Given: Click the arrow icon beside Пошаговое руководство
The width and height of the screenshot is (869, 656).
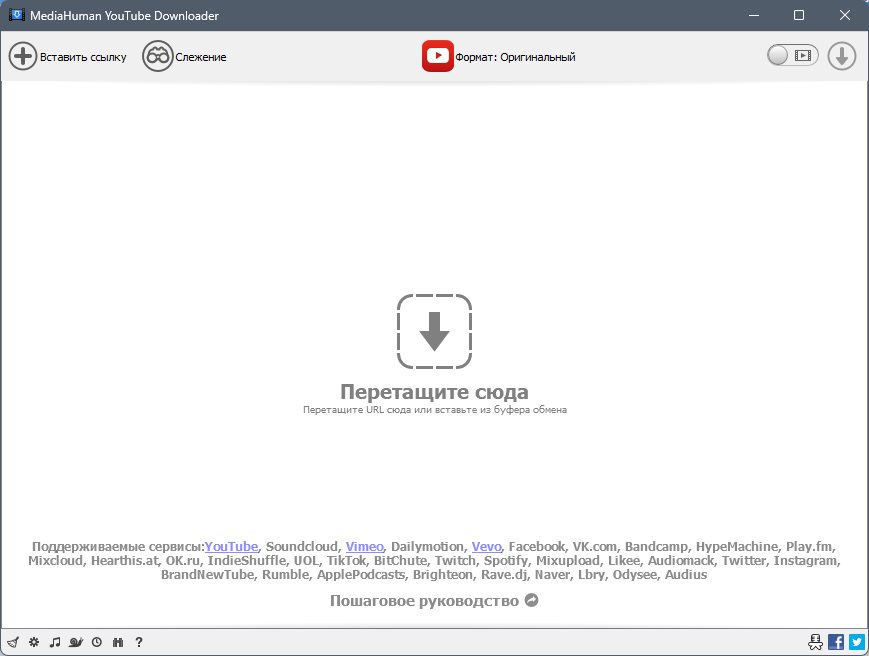Looking at the screenshot, I should tap(531, 600).
